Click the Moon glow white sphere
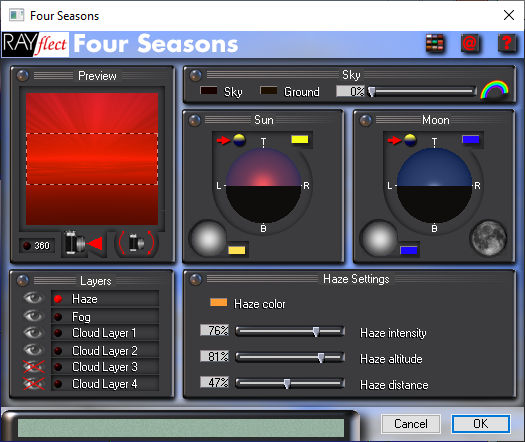 point(379,238)
